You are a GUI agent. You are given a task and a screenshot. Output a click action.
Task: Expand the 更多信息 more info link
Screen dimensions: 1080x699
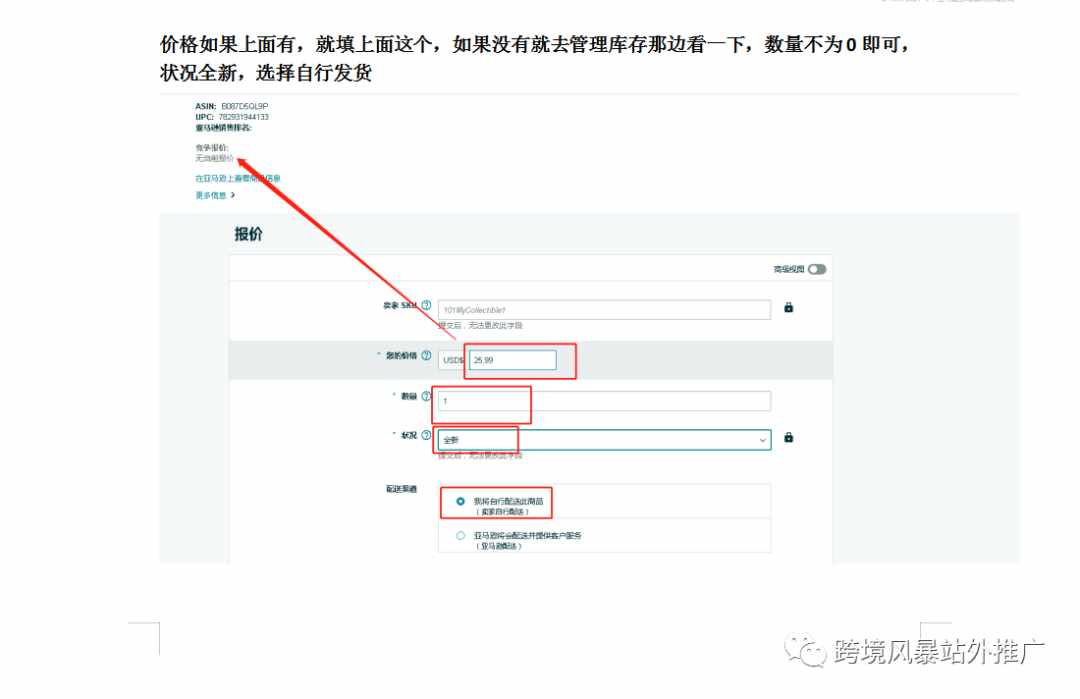coord(215,196)
